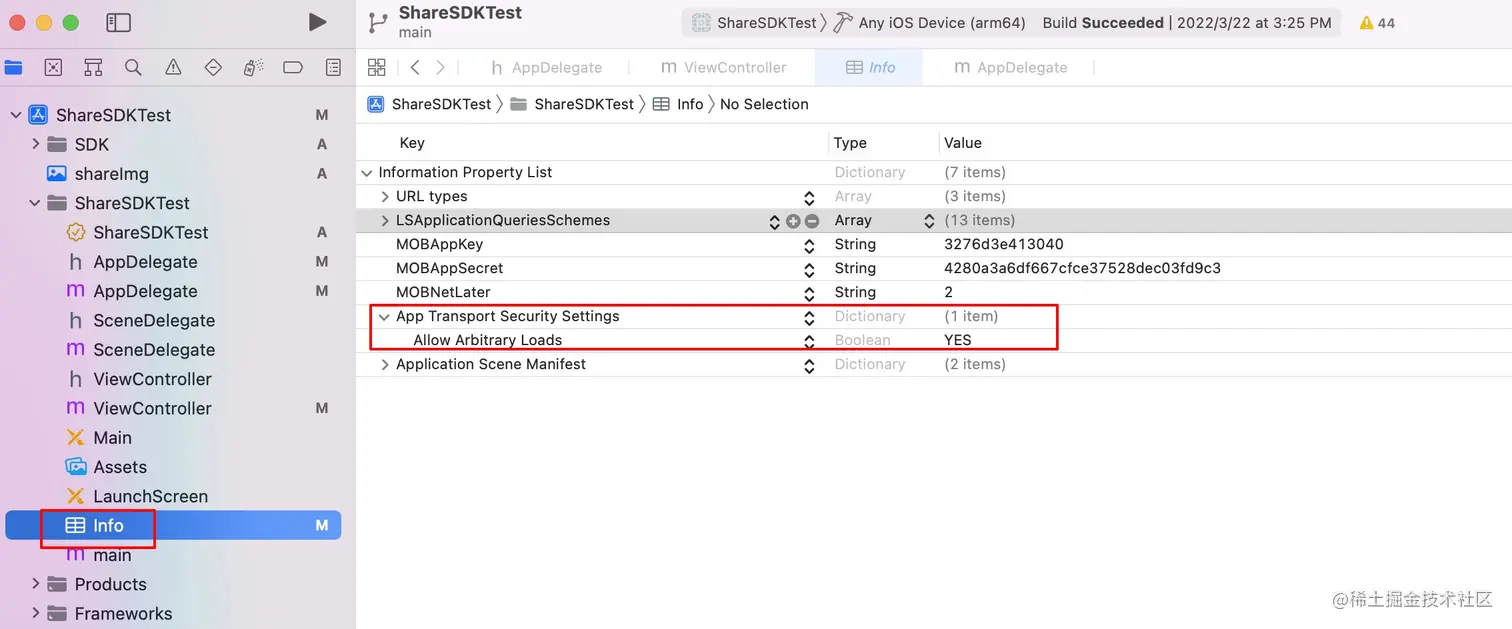1512x629 pixels.
Task: Open the Report navigator
Action: click(333, 67)
